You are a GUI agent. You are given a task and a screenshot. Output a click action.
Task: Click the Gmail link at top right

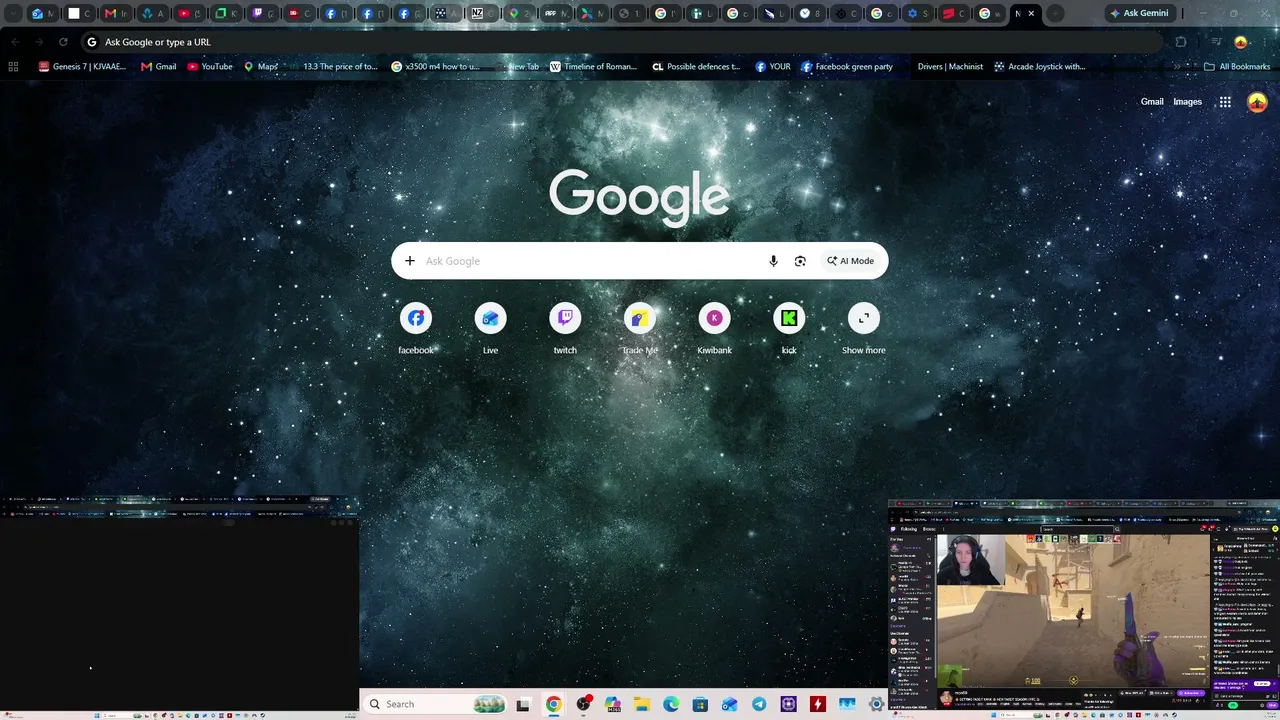(x=1152, y=102)
